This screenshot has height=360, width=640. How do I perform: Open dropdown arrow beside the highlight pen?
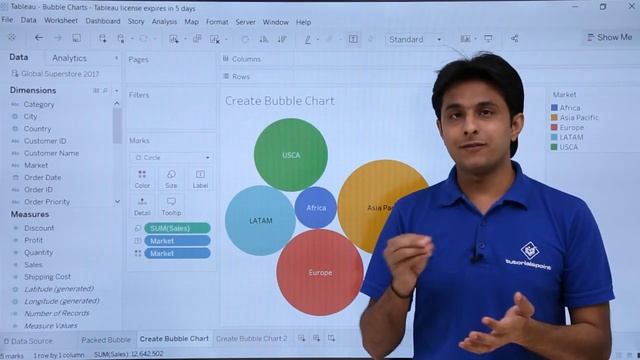tap(318, 40)
